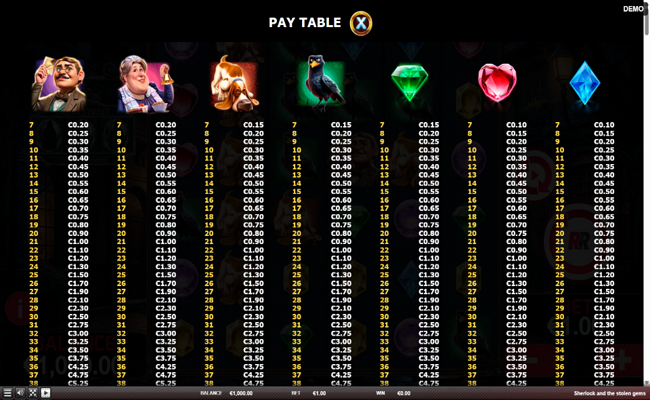Click the €3.00 payout for 32 gentleman symbols
Viewport: 650px width, 400px height.
tap(78, 333)
